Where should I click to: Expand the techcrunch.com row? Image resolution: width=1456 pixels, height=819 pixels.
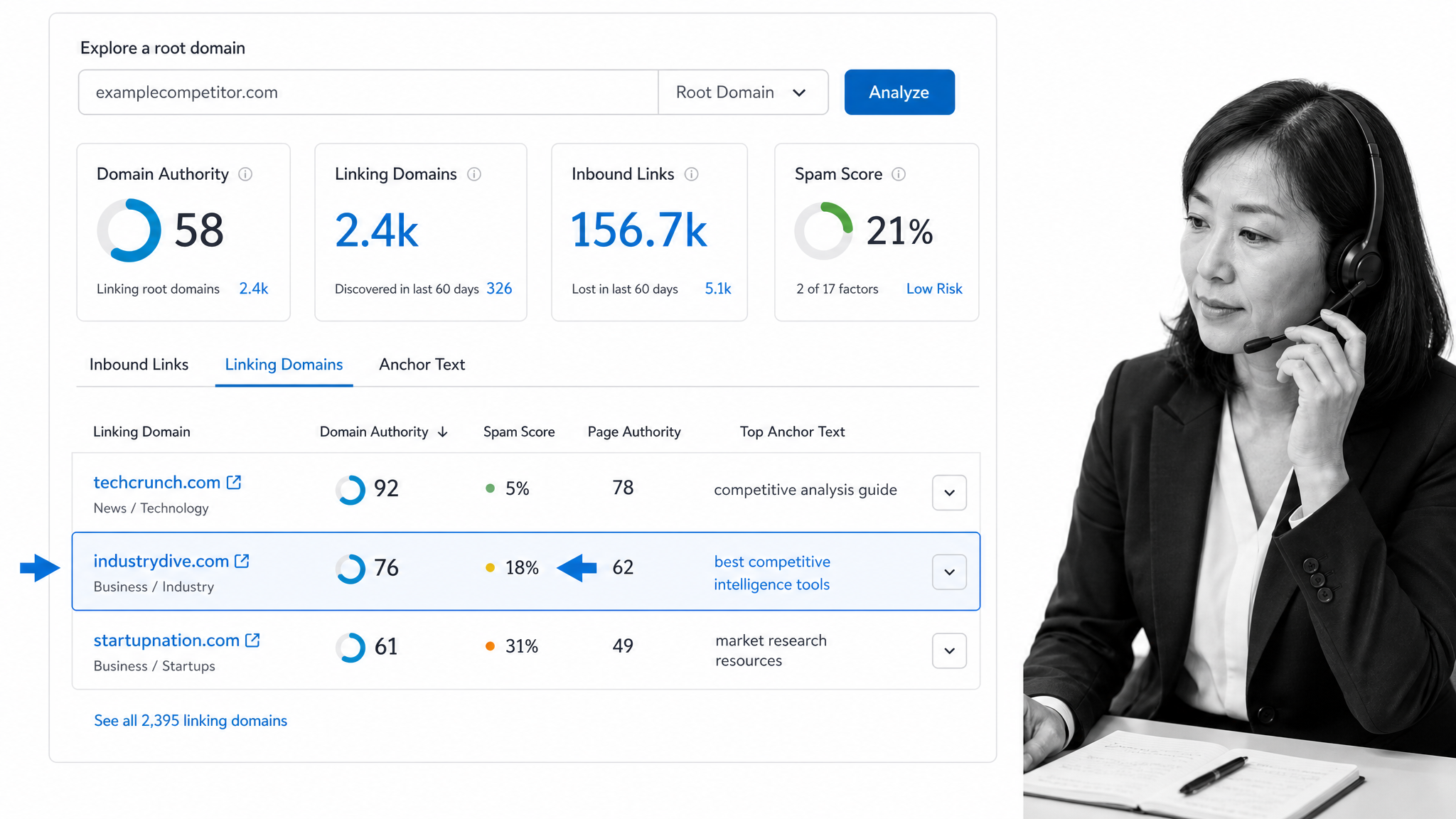[x=949, y=493]
